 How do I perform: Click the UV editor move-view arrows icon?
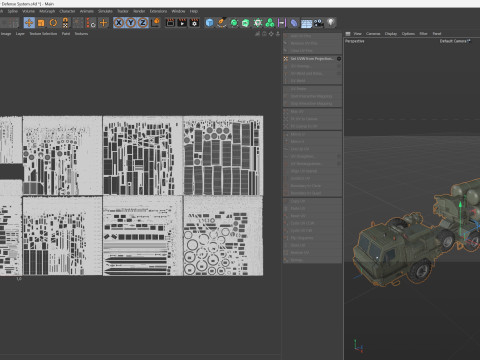click(x=271, y=34)
